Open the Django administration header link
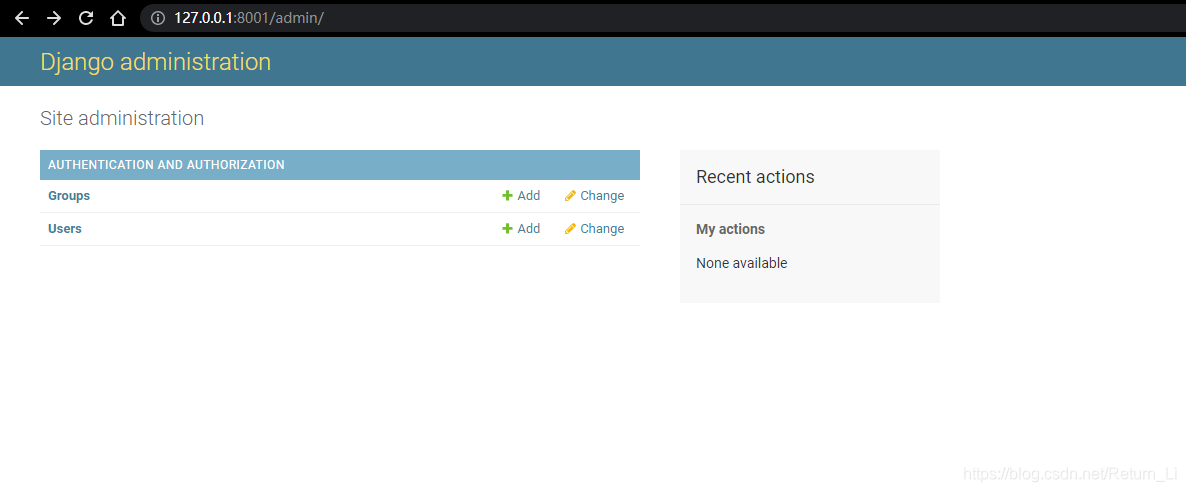This screenshot has width=1186, height=492. point(156,61)
